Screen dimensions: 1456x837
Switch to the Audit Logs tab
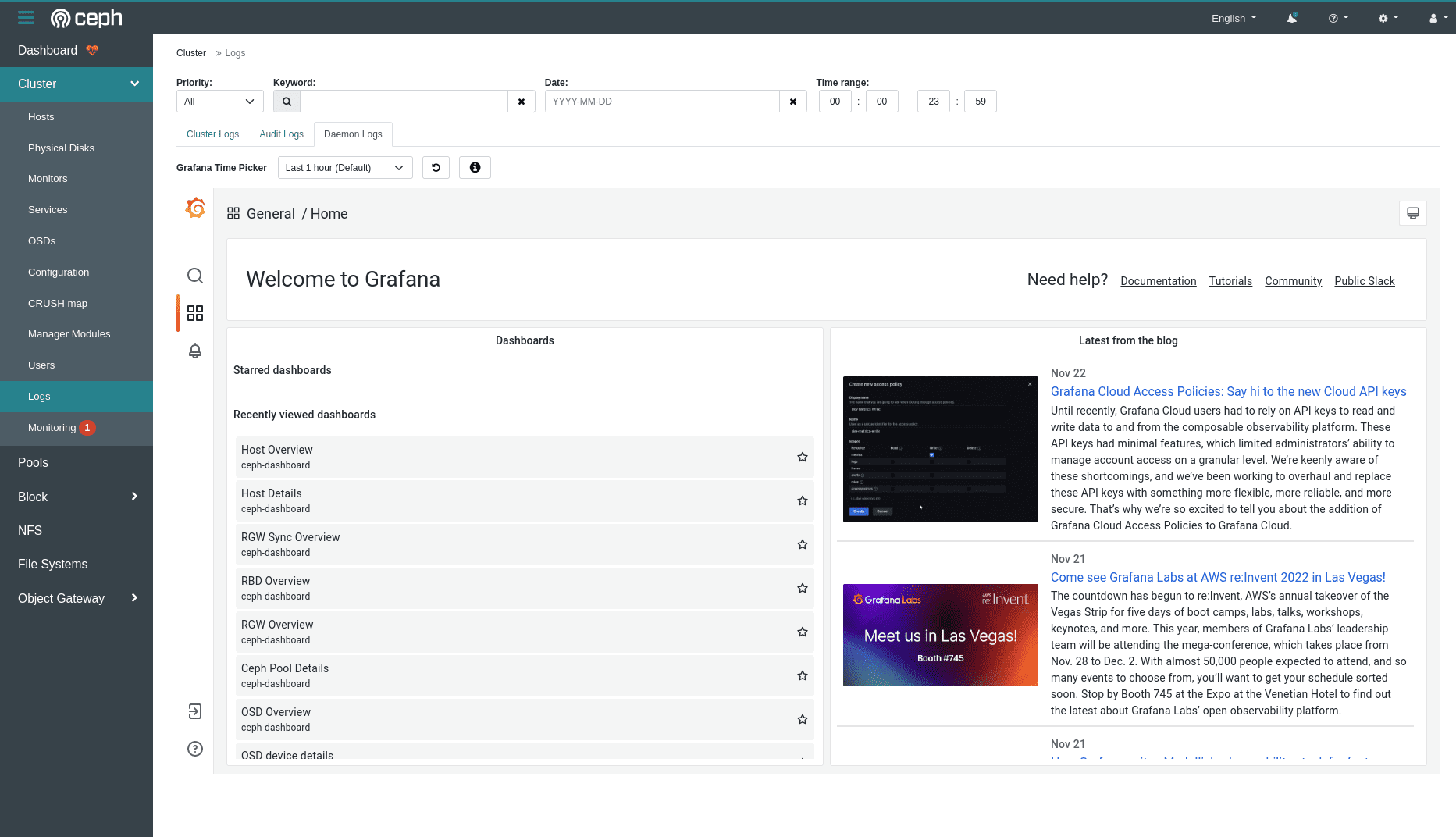click(x=281, y=134)
